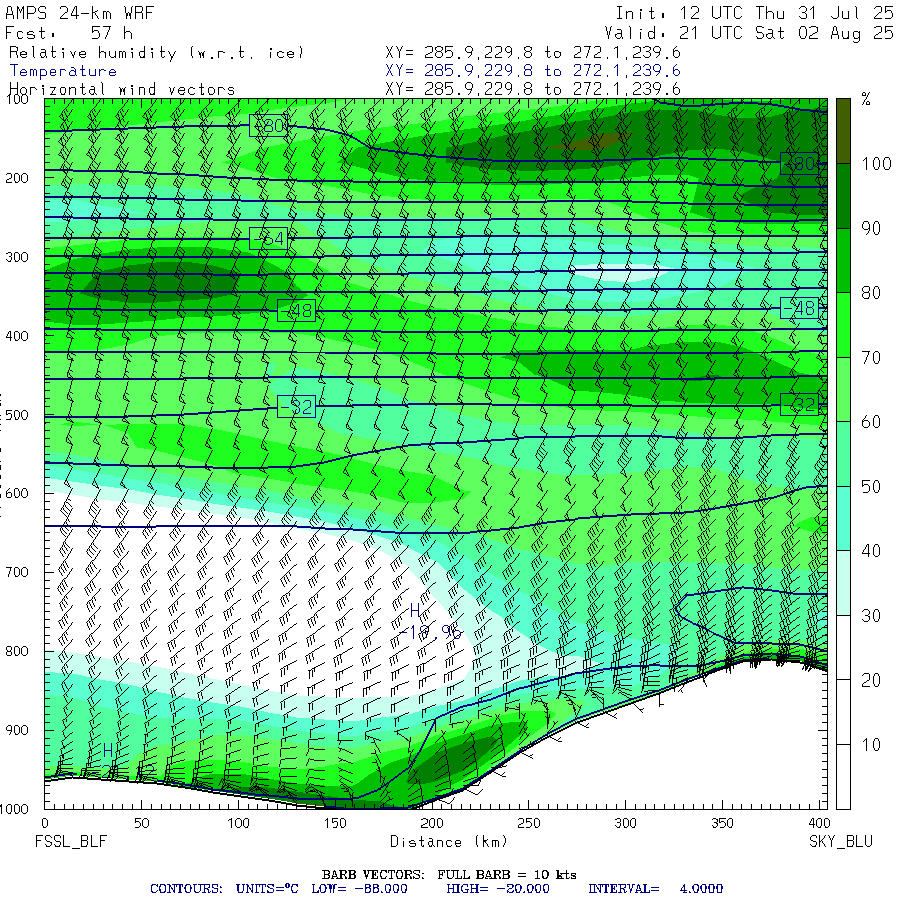Select the 'Horizontal wind vectors' legend label
This screenshot has height=900, width=900.
pyautogui.click(x=122, y=89)
